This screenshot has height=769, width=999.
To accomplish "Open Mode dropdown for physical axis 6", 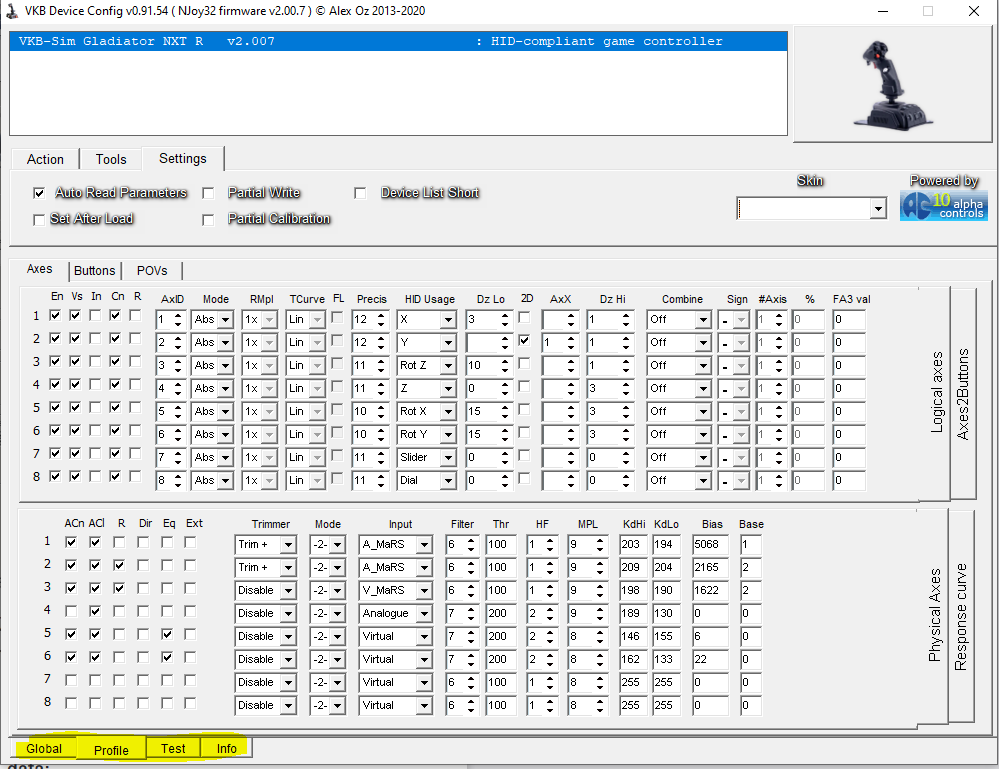I will [338, 659].
